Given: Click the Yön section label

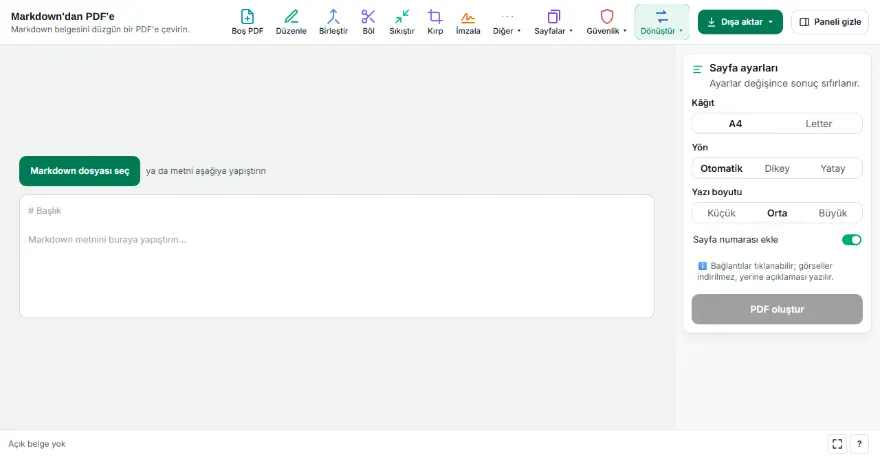Looking at the screenshot, I should coord(699,148).
